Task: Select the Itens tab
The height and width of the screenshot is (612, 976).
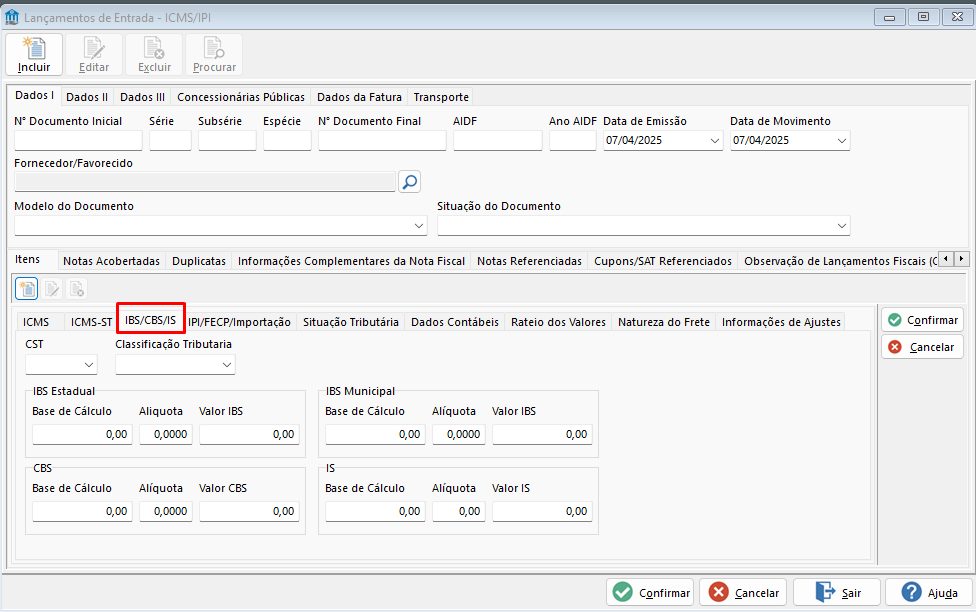Action: click(x=27, y=259)
